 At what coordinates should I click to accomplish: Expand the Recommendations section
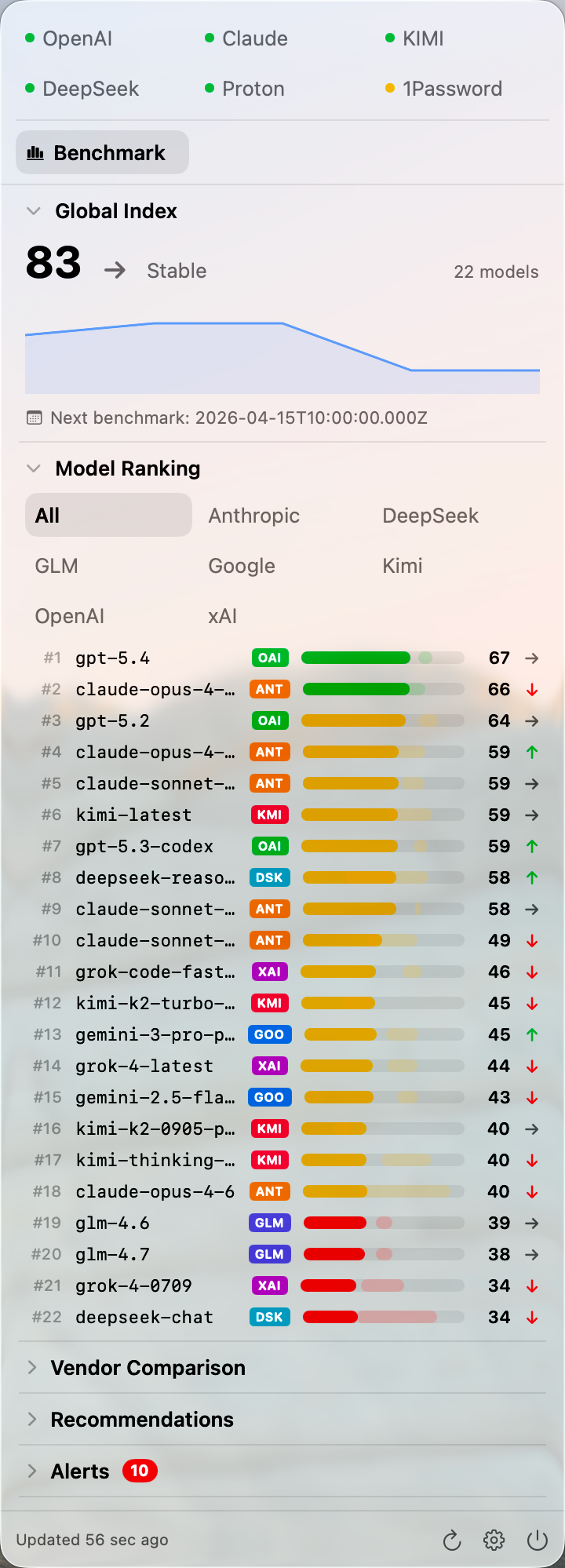pyautogui.click(x=31, y=1419)
